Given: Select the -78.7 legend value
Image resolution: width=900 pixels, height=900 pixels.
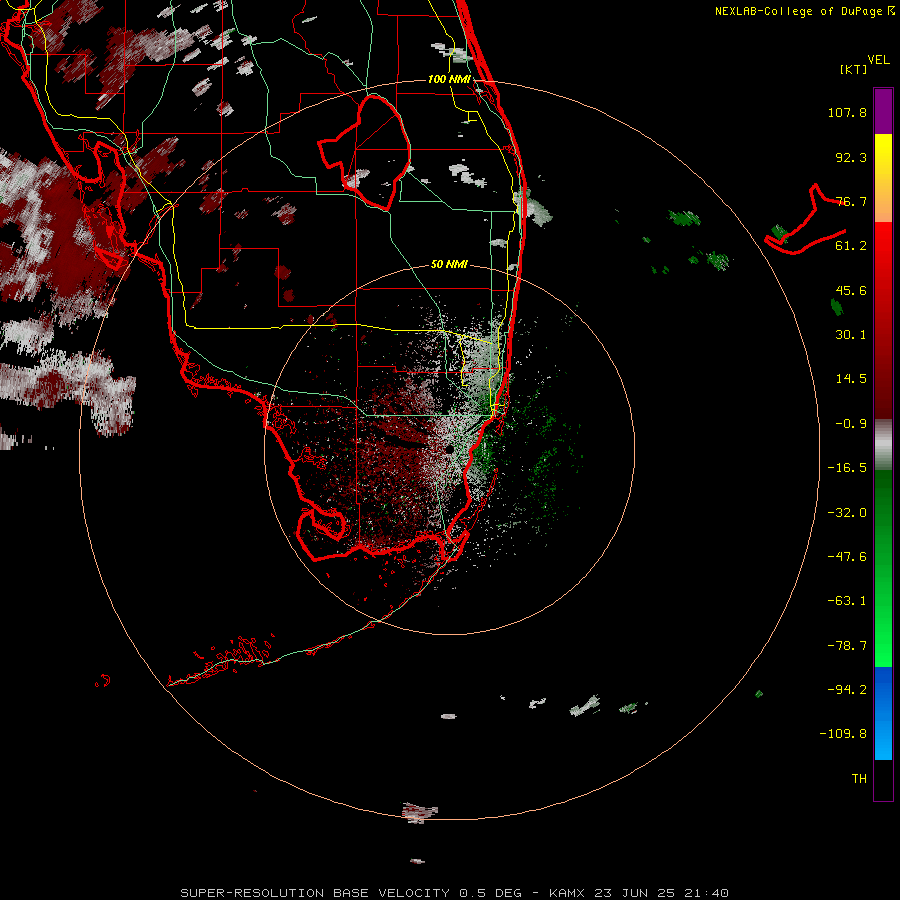Looking at the screenshot, I should point(847,646).
